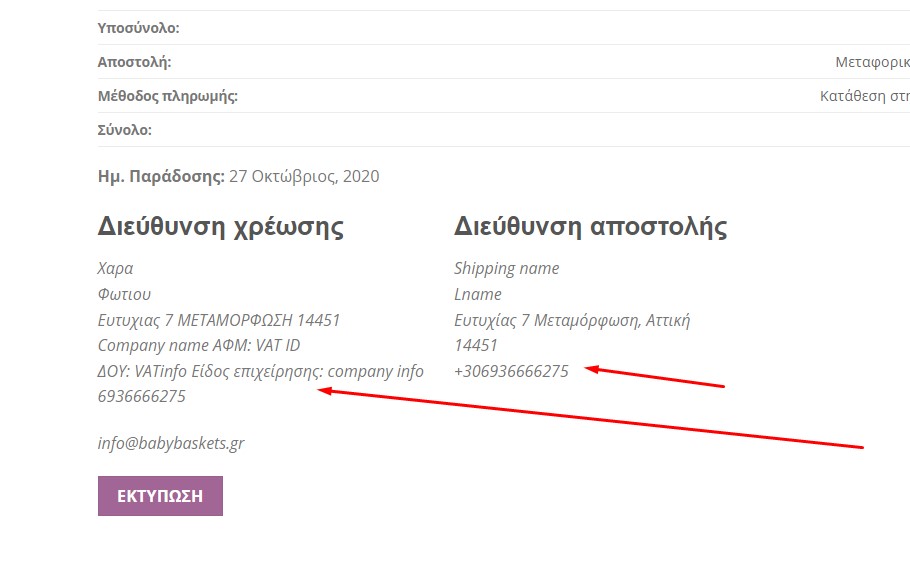The height and width of the screenshot is (588, 910).
Task: Click the Lname shipping surname text
Action: (x=477, y=294)
